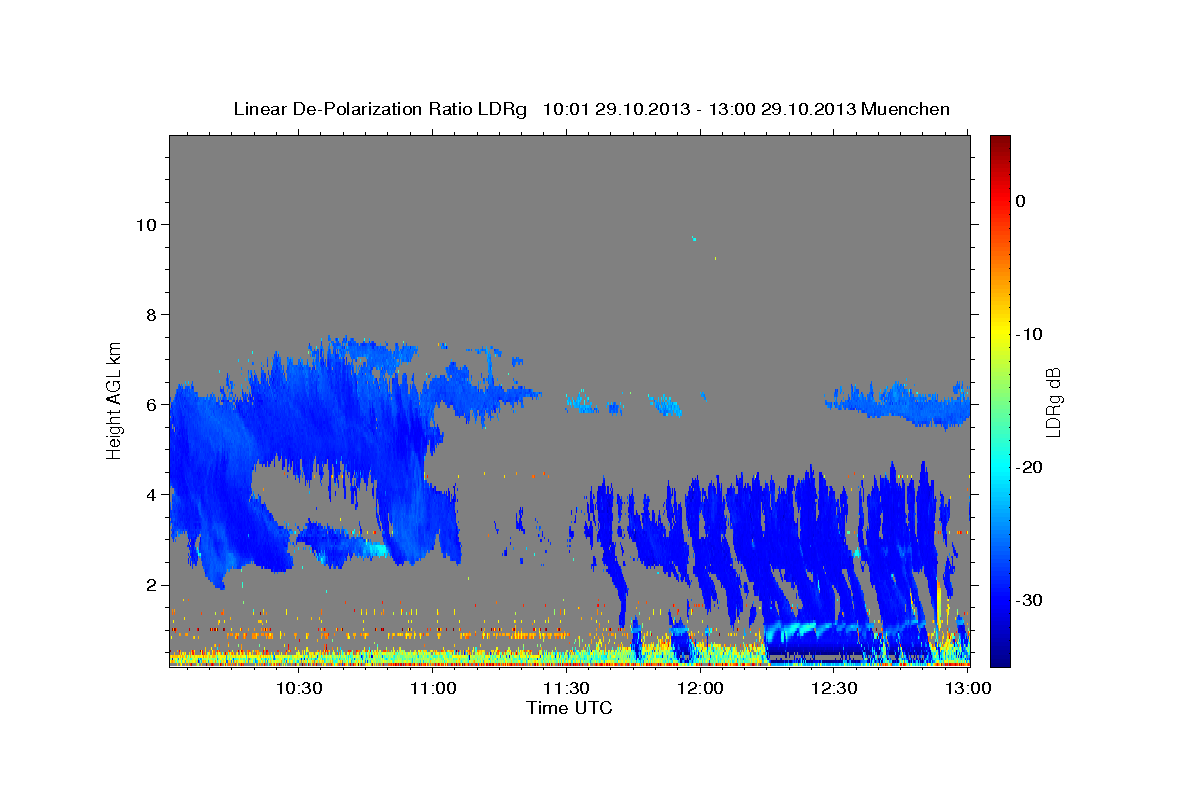Image resolution: width=1200 pixels, height=800 pixels.
Task: Click the colorbar tick label '0'
Action: [1021, 201]
